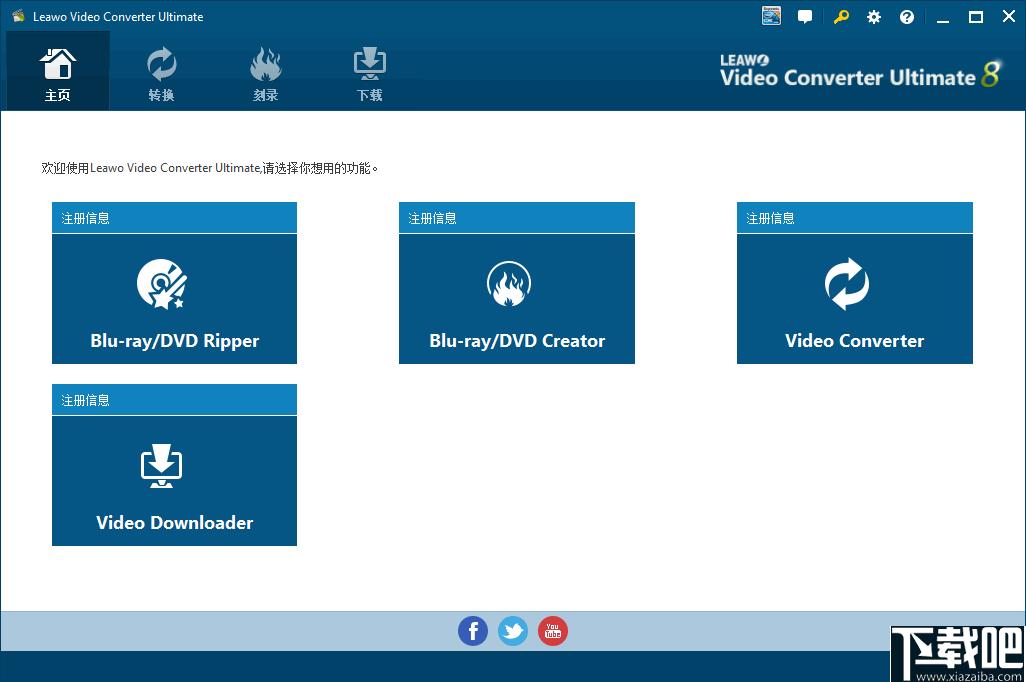
Task: Click the Leawo Video Converter Ultimate 8 logo
Action: pos(860,72)
